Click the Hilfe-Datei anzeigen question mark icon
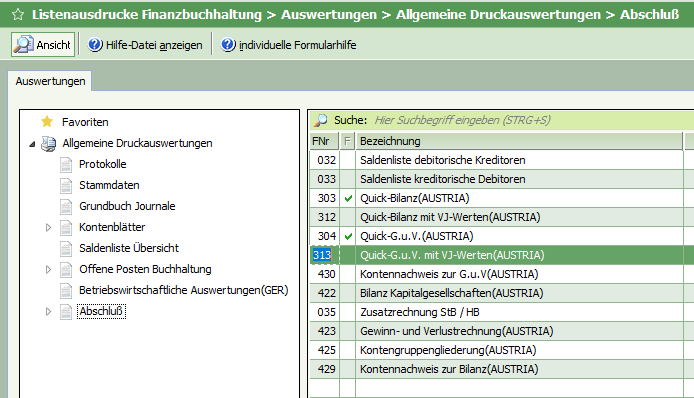This screenshot has height=398, width=694. (x=95, y=45)
